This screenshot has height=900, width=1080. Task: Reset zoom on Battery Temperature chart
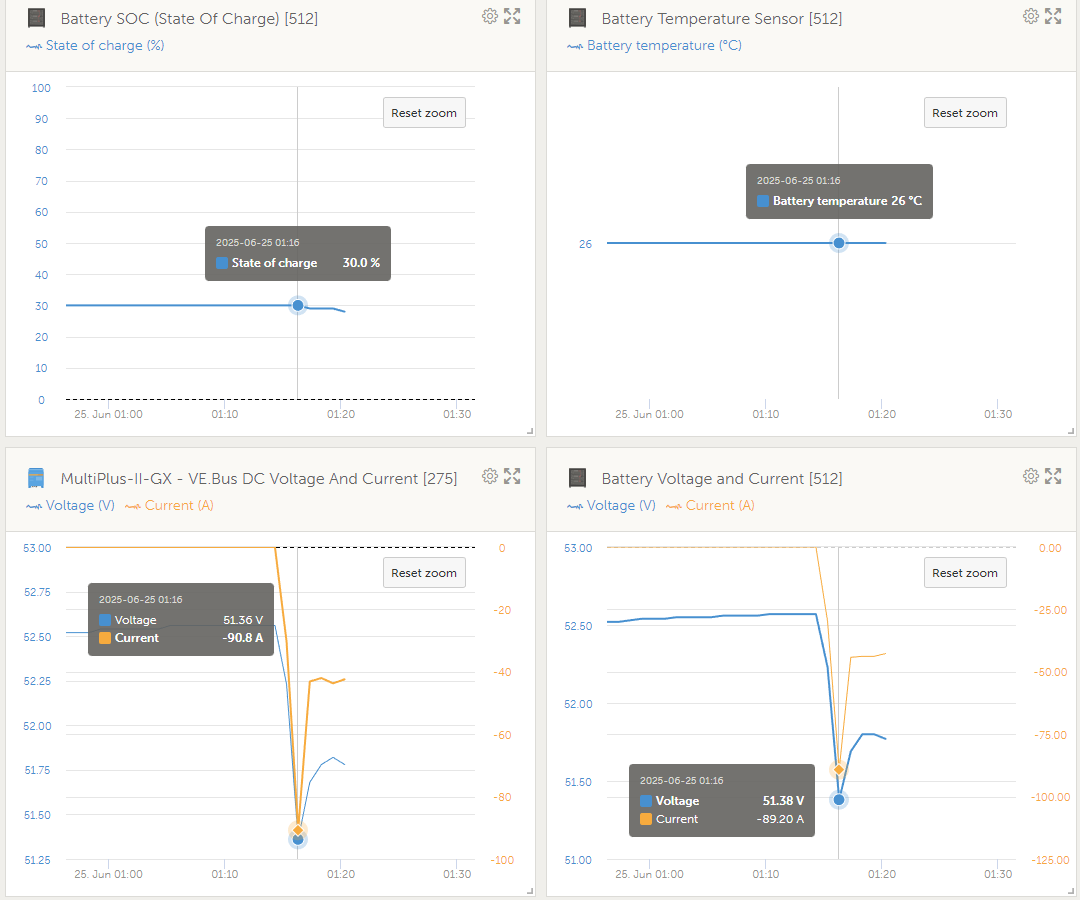pyautogui.click(x=965, y=113)
